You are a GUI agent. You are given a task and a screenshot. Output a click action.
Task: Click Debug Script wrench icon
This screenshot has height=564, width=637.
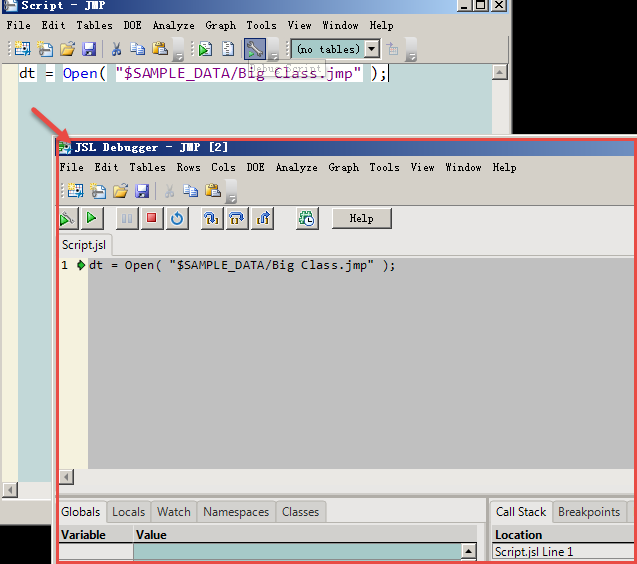click(255, 49)
